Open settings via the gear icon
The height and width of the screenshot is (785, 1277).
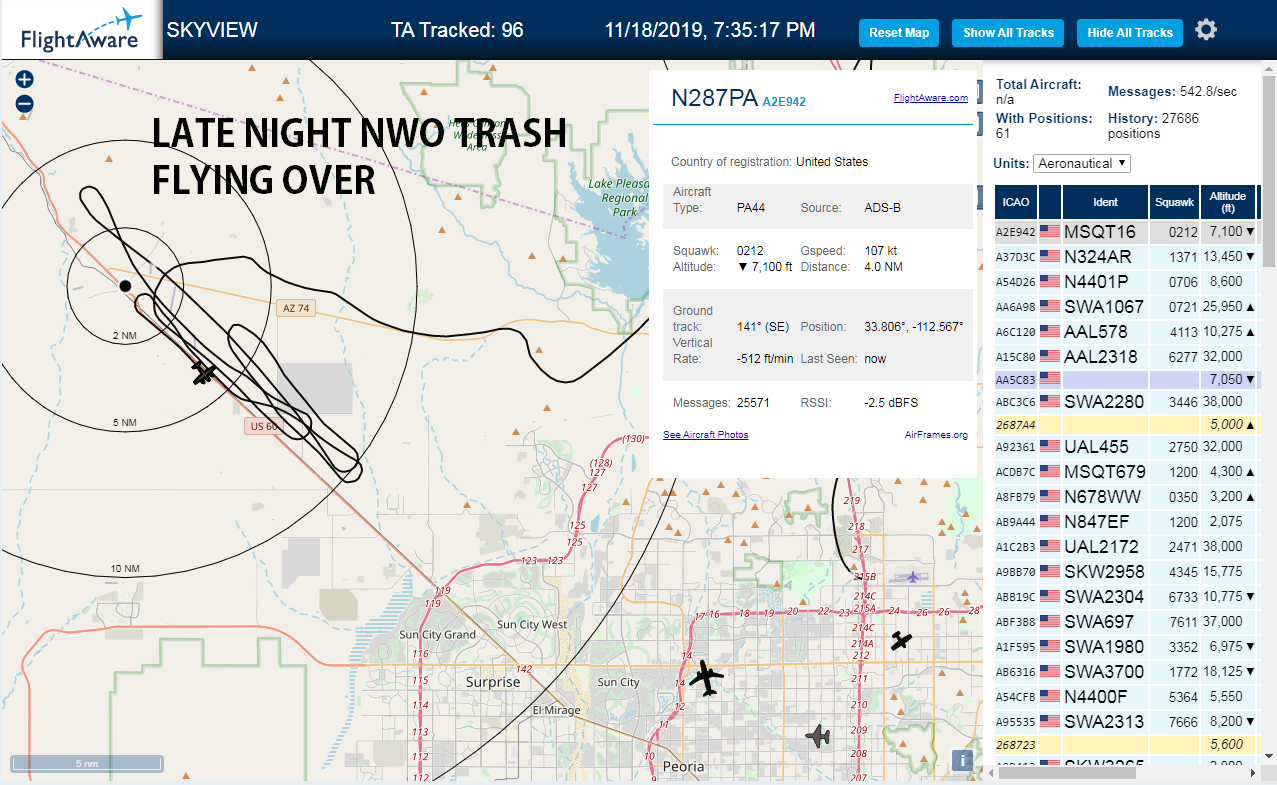tap(1206, 30)
